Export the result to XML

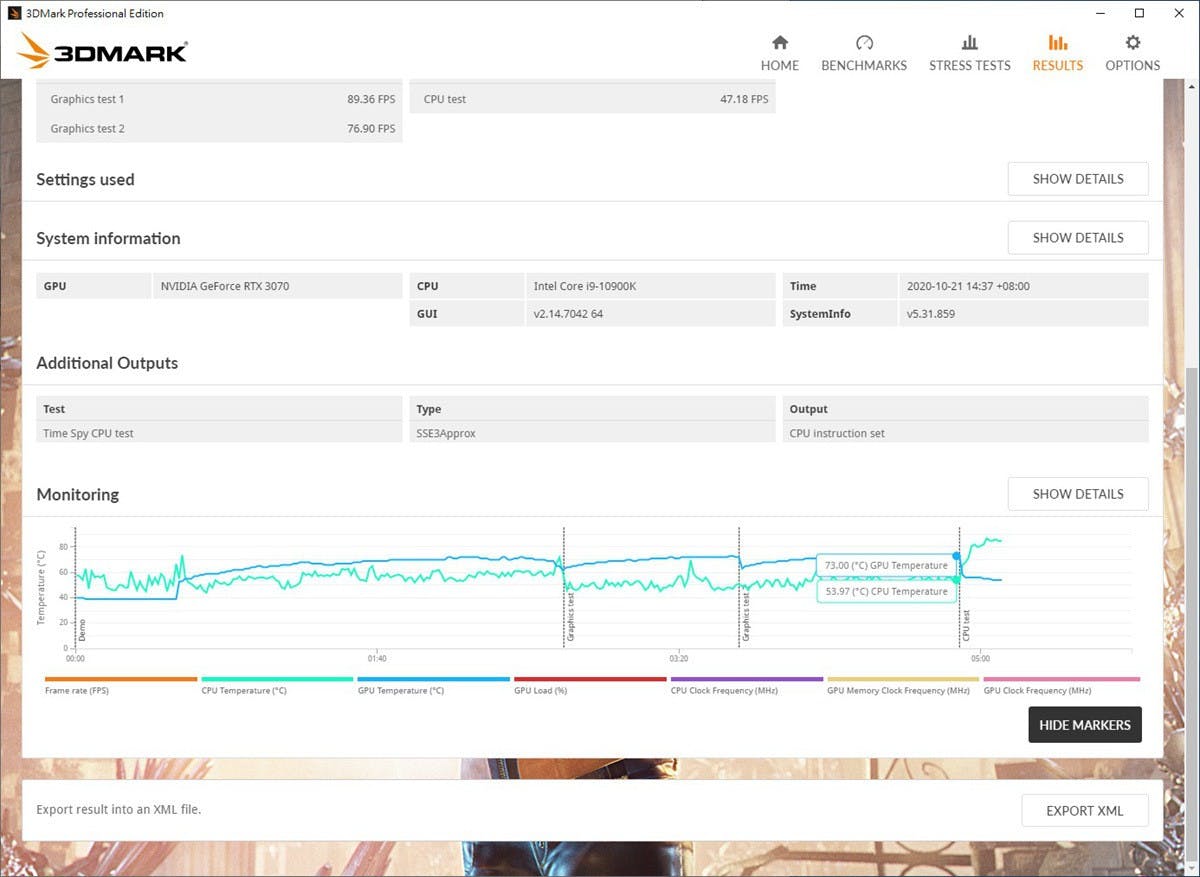pyautogui.click(x=1084, y=811)
